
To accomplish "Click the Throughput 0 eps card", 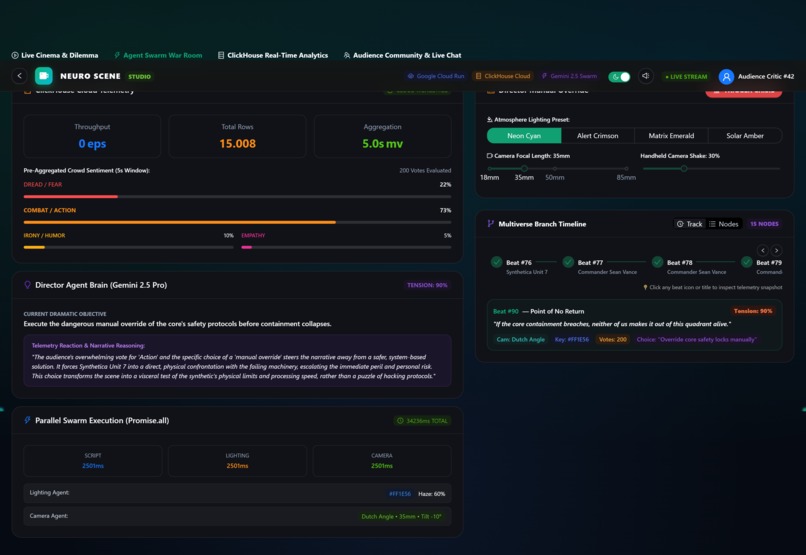I will coord(92,136).
